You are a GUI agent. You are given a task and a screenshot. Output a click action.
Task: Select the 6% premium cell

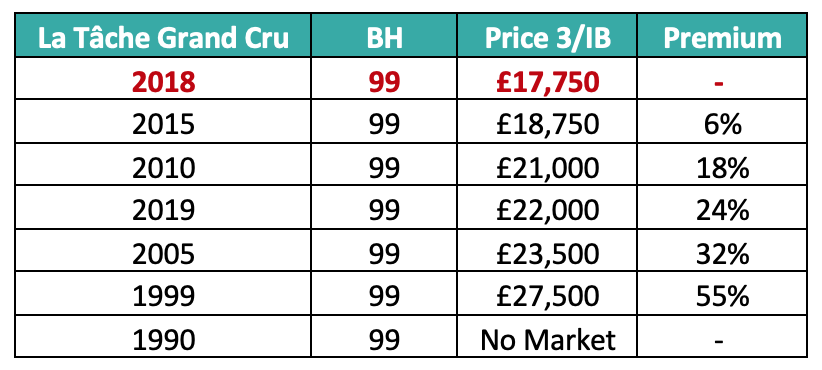[x=722, y=121]
